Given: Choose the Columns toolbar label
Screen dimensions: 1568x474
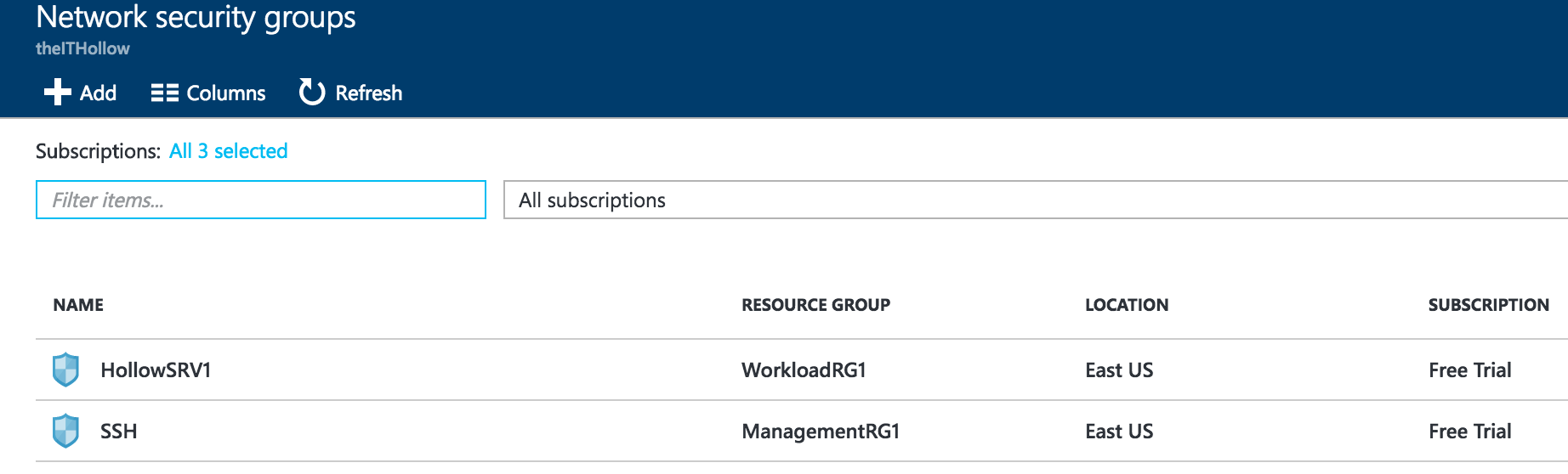Looking at the screenshot, I should (225, 93).
